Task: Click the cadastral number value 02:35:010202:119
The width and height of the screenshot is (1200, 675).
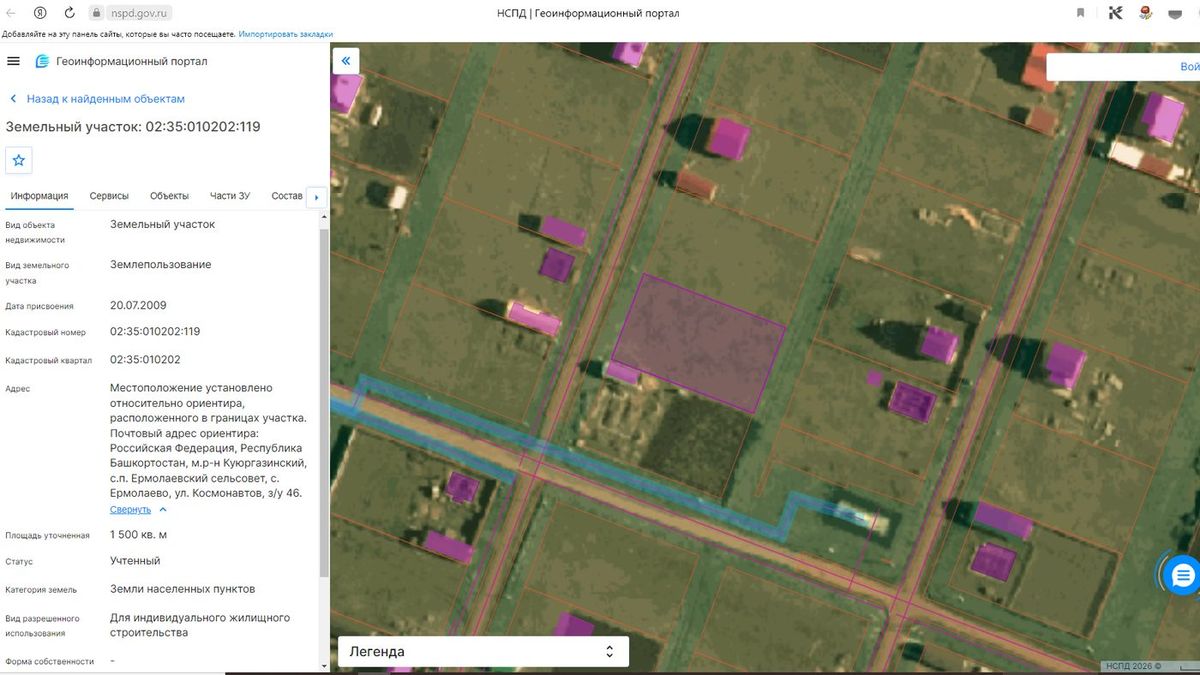Action: 155,331
